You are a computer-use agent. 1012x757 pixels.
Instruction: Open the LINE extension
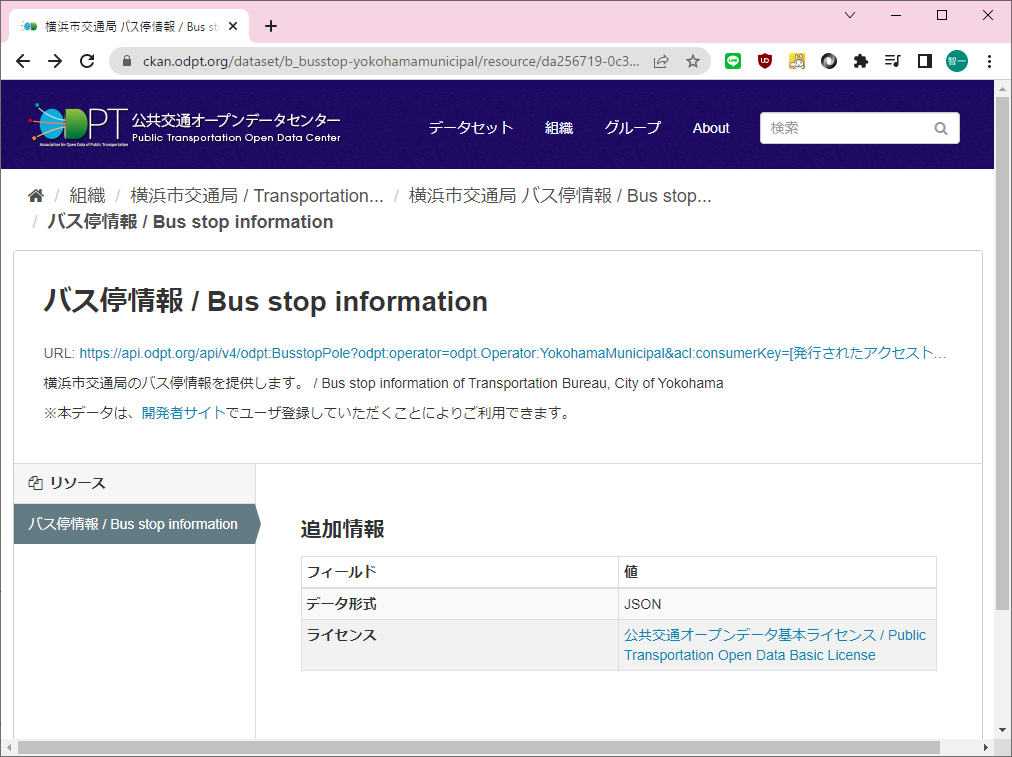pos(733,61)
